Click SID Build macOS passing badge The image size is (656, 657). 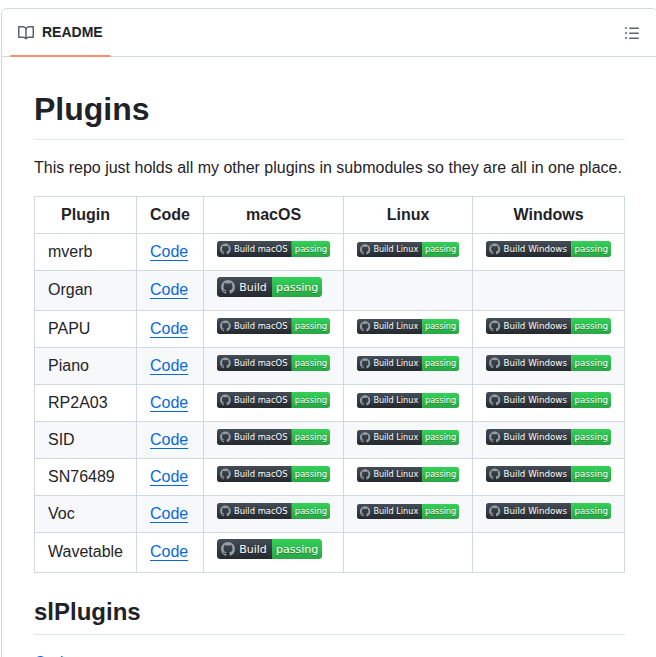click(274, 437)
